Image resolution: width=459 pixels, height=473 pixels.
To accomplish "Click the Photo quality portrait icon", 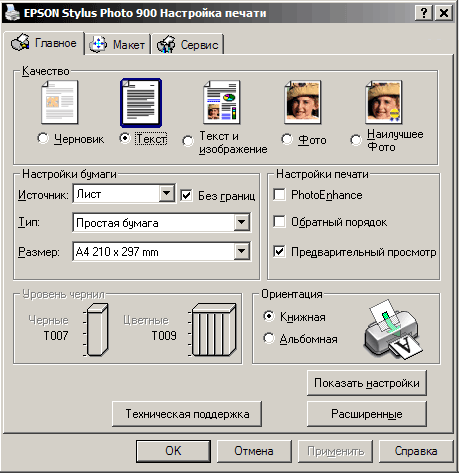I will pos(303,102).
